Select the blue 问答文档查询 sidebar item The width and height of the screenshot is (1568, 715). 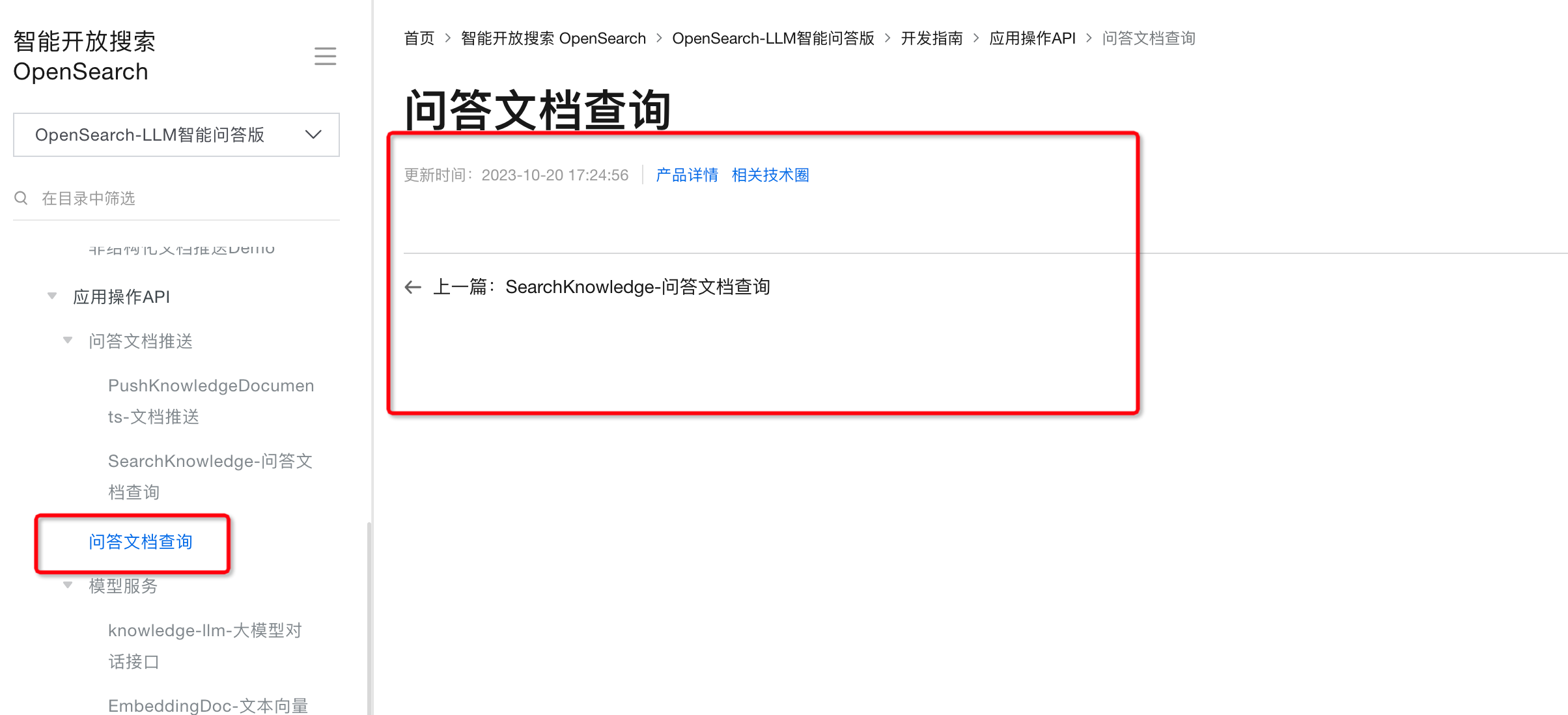tap(141, 542)
